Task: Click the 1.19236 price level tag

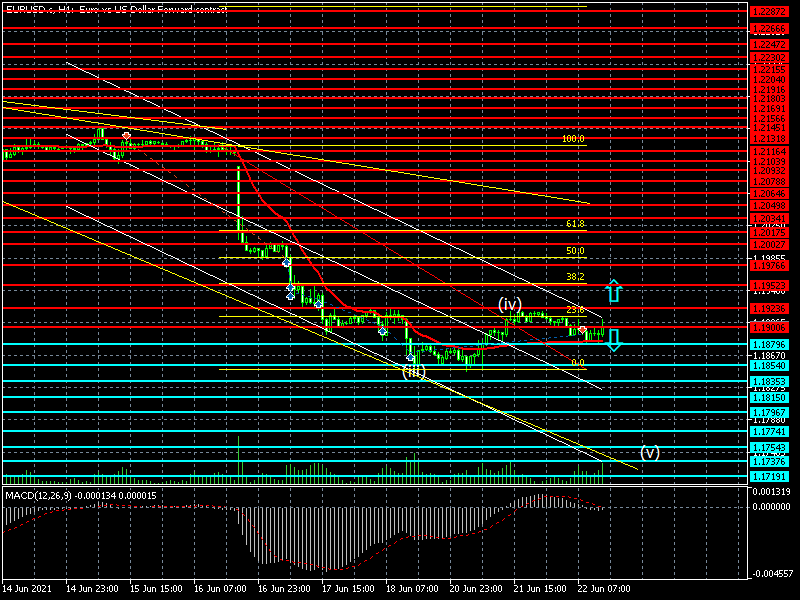Action: point(769,308)
